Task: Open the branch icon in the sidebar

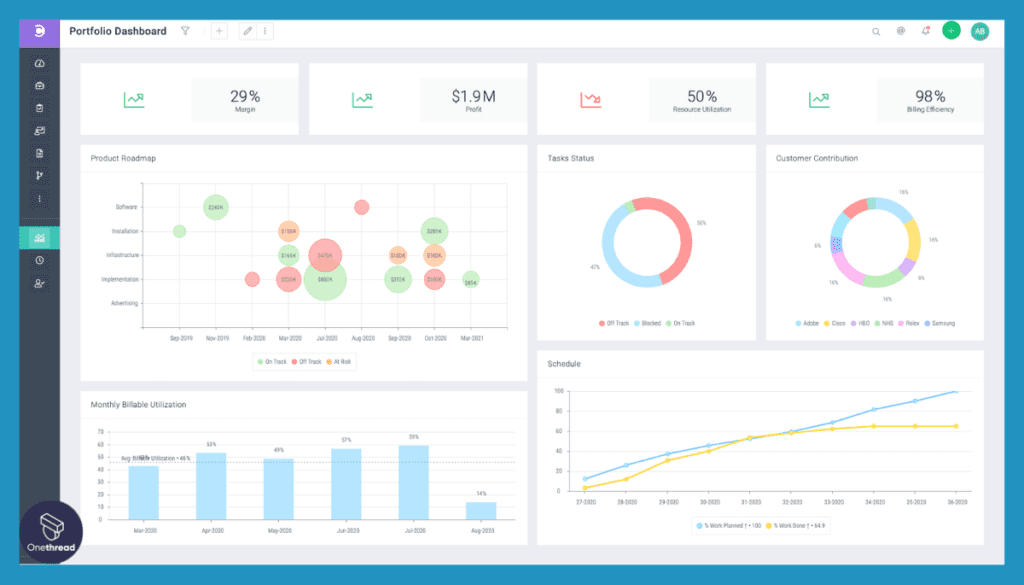Action: click(39, 176)
